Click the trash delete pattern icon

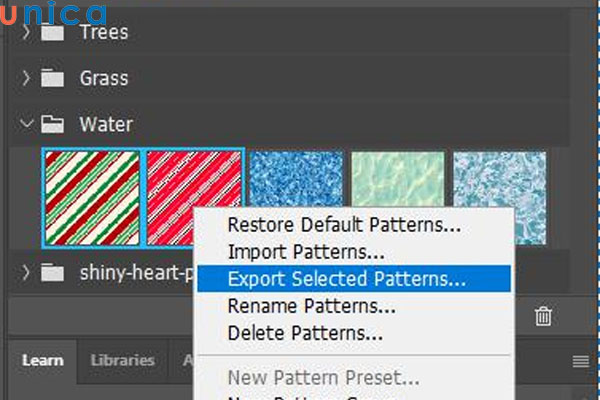pos(543,317)
